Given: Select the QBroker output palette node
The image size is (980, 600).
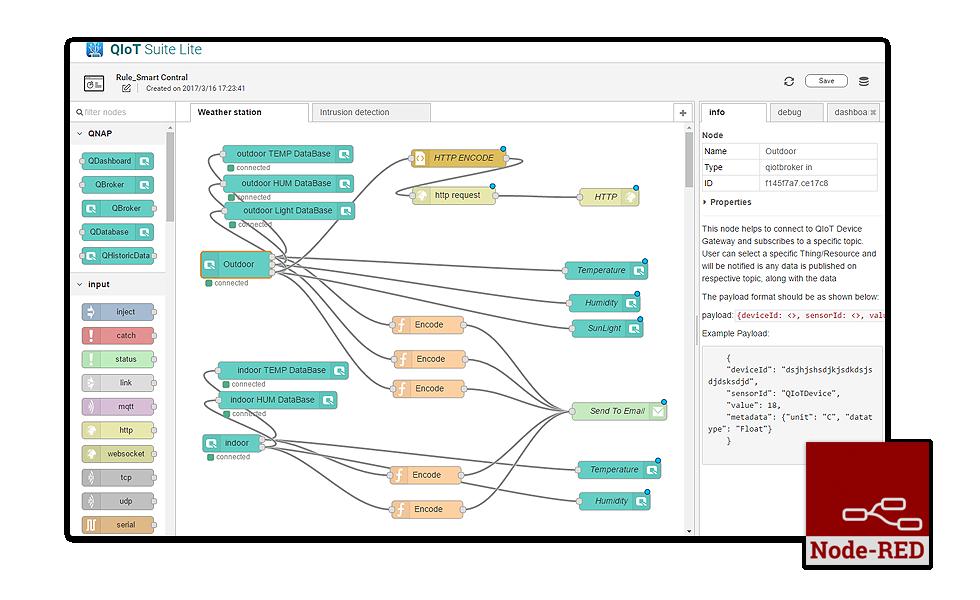Looking at the screenshot, I should (x=117, y=185).
